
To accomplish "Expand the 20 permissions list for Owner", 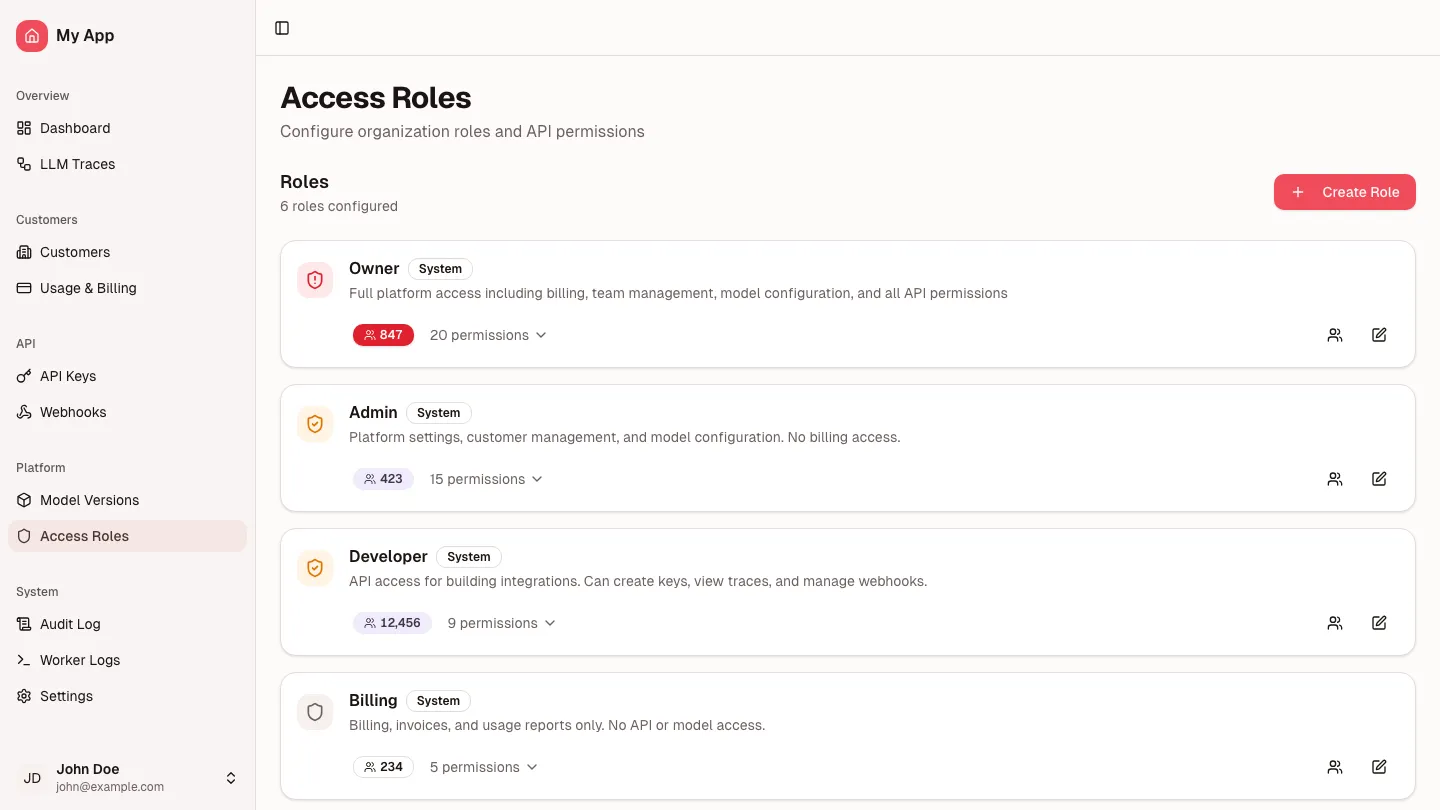I will [488, 335].
